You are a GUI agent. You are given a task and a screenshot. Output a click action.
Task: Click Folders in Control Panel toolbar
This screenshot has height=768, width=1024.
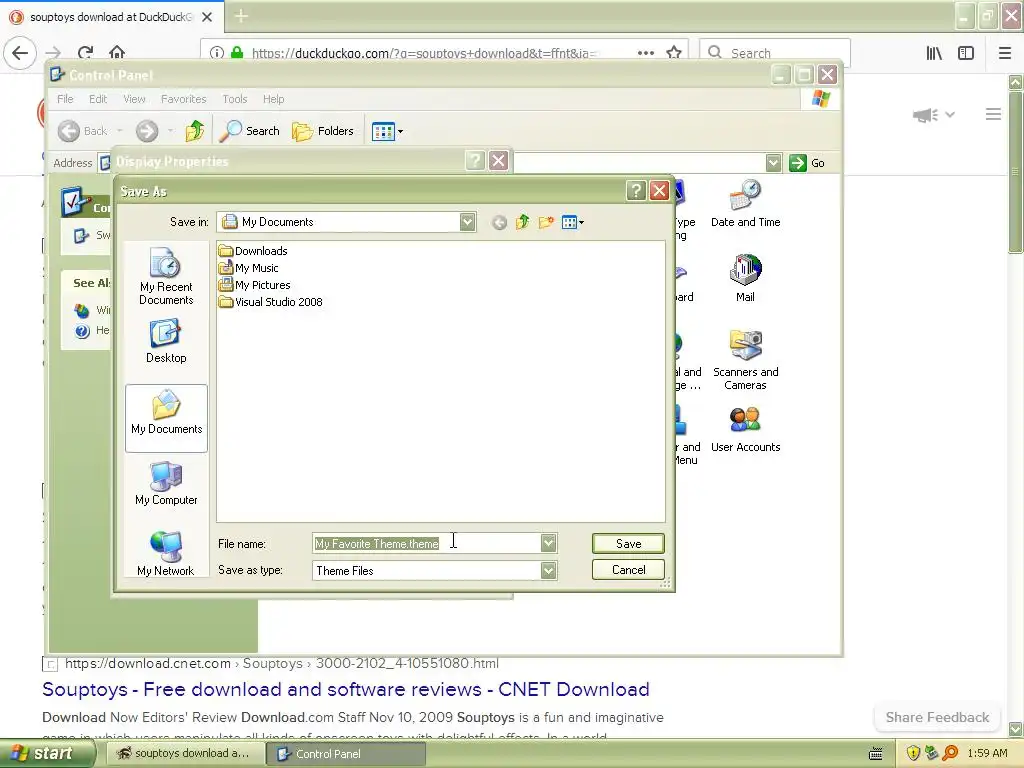coord(323,131)
